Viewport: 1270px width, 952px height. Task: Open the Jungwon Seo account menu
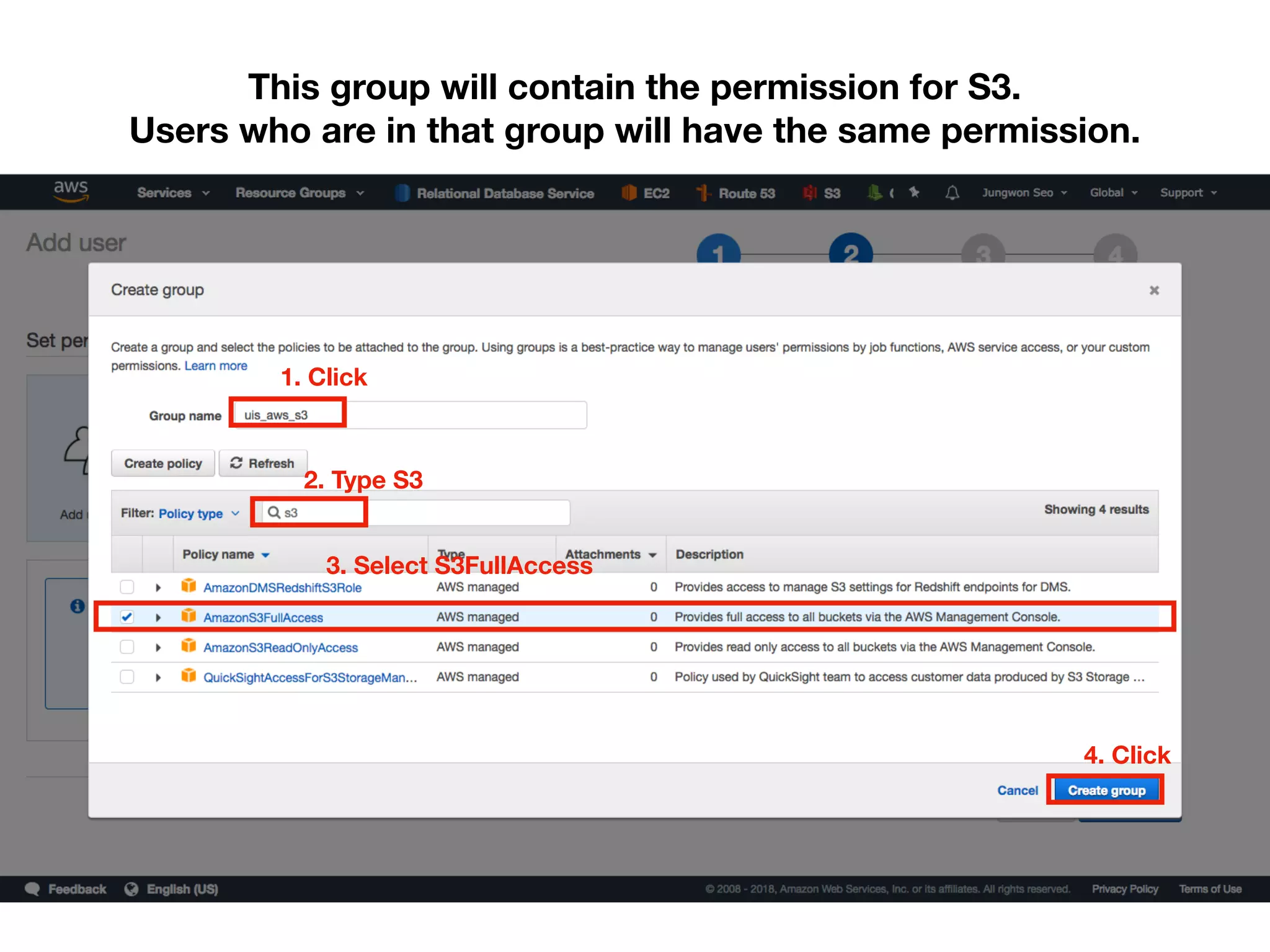click(1024, 193)
